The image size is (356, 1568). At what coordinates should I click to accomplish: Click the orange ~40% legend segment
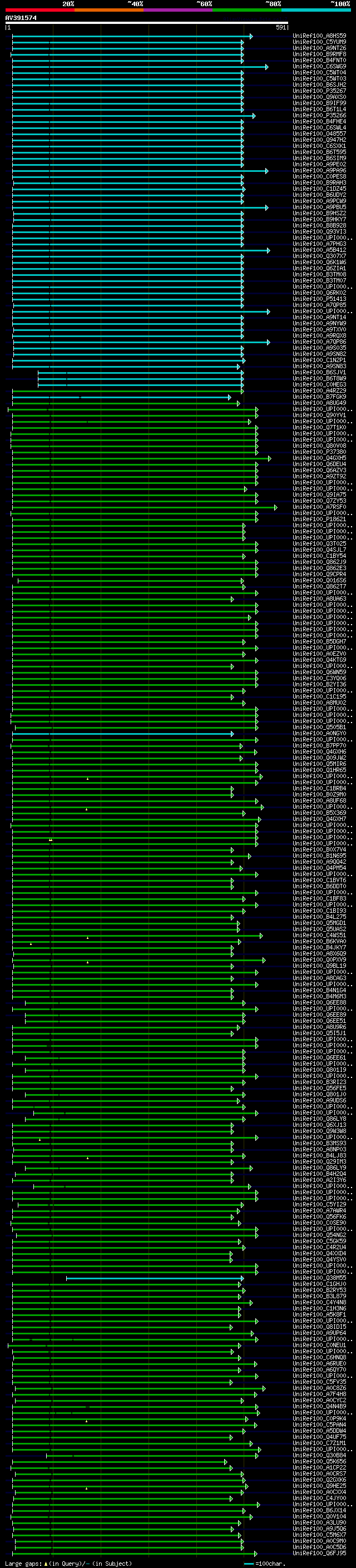pyautogui.click(x=109, y=10)
